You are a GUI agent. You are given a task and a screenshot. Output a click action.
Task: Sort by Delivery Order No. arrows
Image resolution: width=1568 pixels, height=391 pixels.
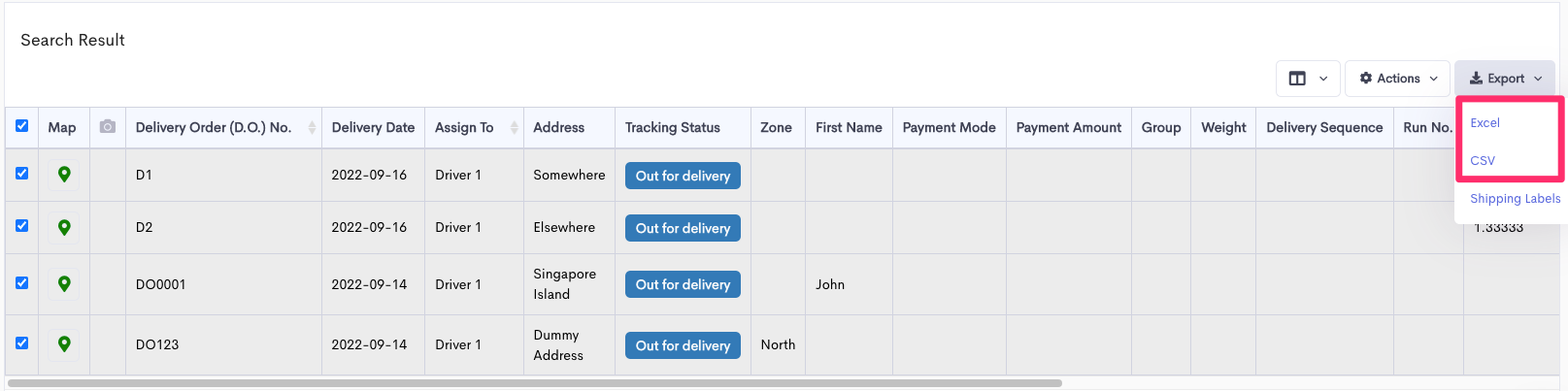coord(312,127)
